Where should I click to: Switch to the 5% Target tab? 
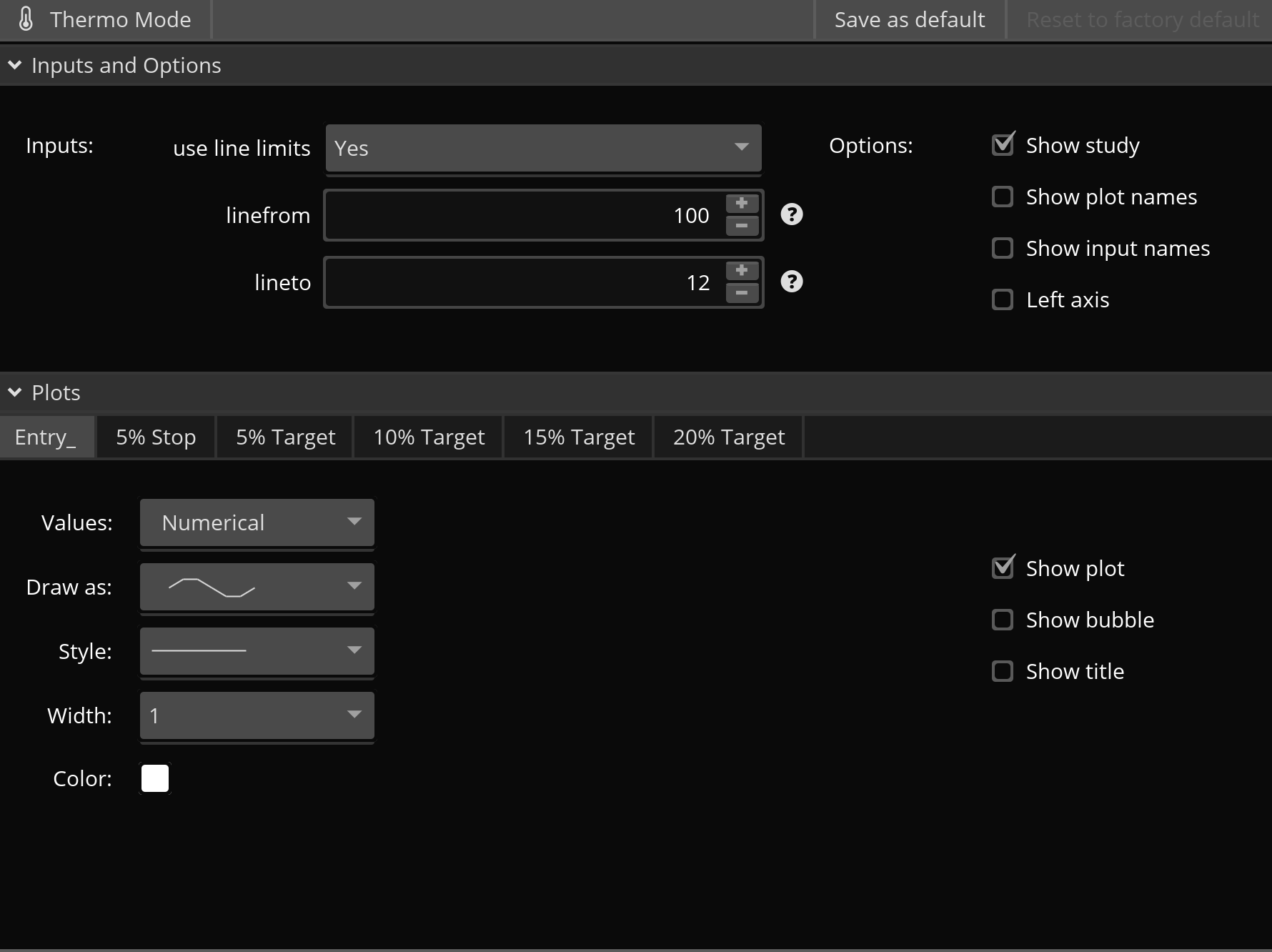click(285, 437)
